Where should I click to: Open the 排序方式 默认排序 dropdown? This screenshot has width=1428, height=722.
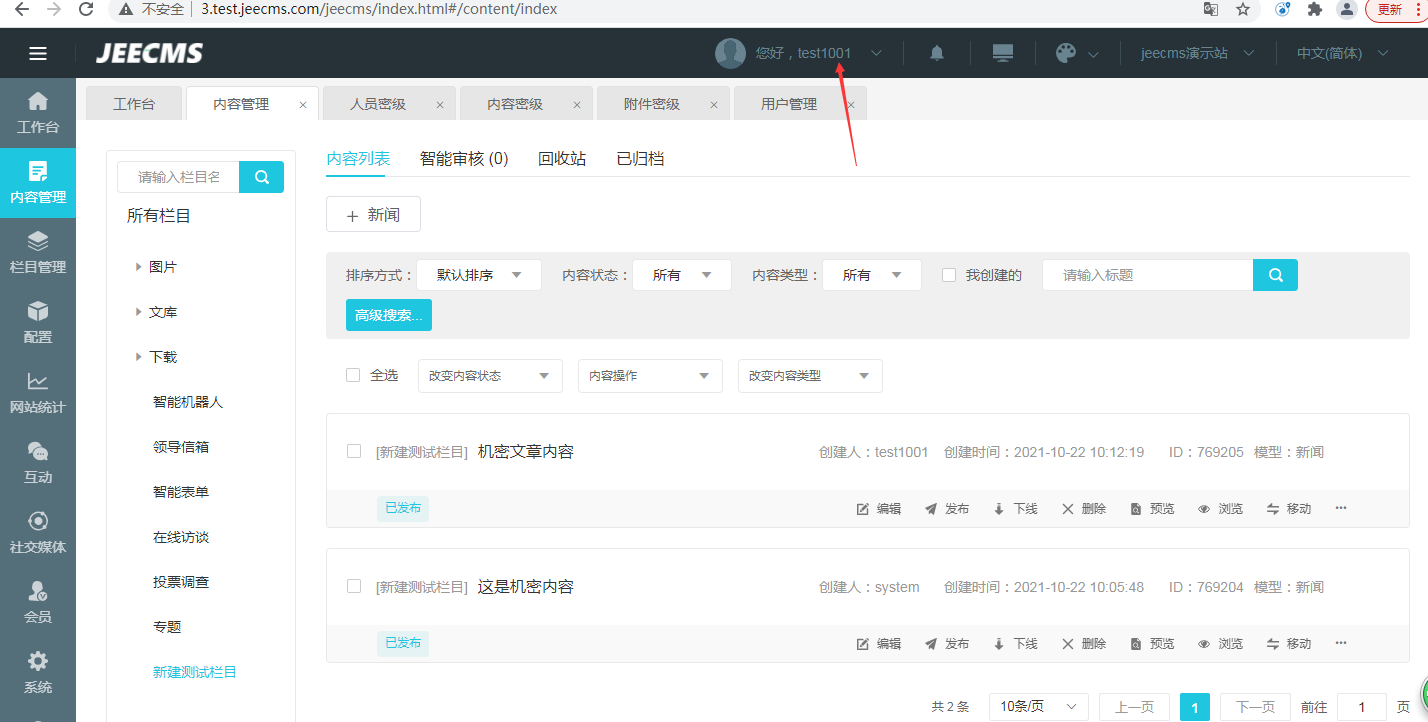point(479,275)
